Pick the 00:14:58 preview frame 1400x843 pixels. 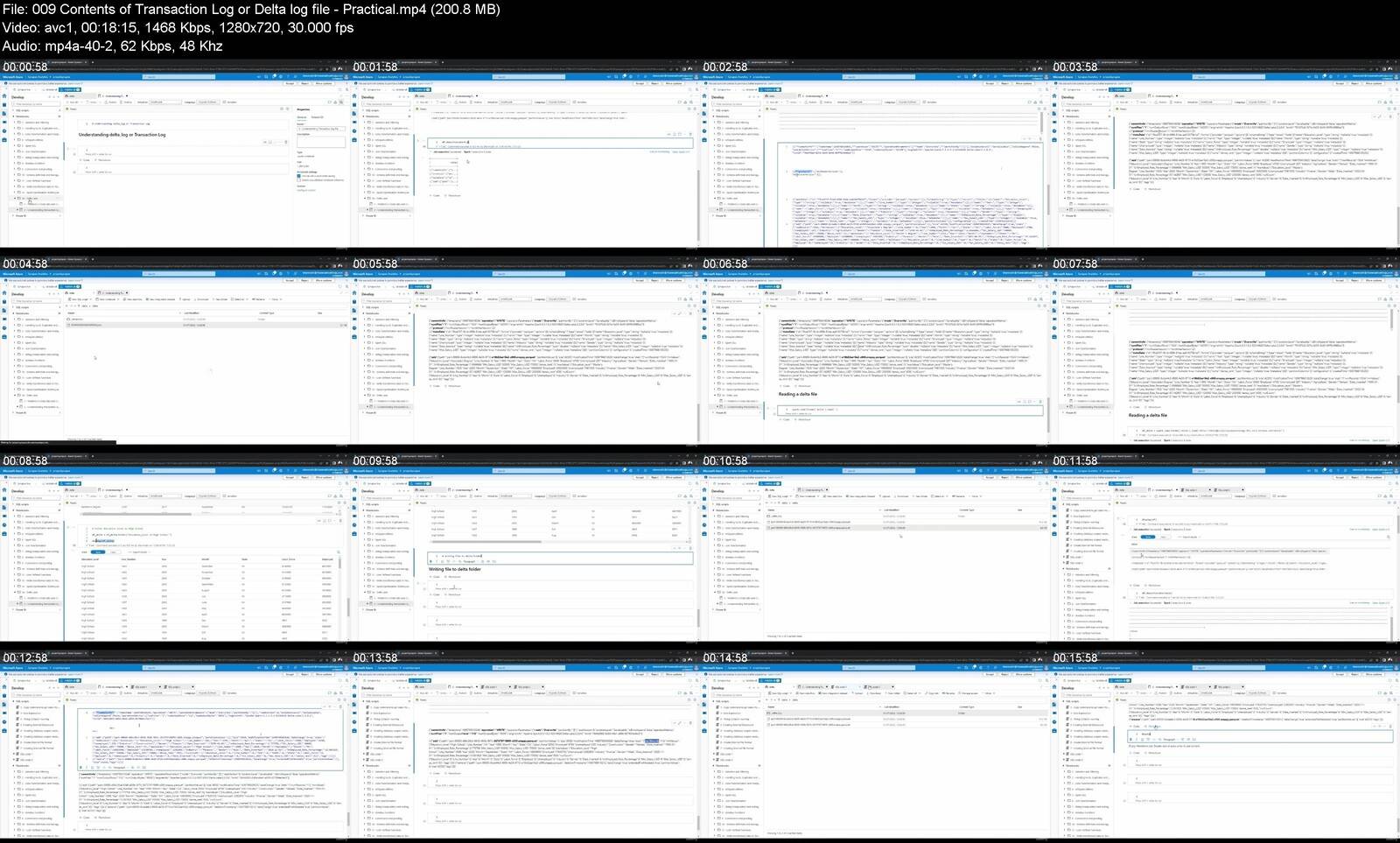click(x=875, y=745)
